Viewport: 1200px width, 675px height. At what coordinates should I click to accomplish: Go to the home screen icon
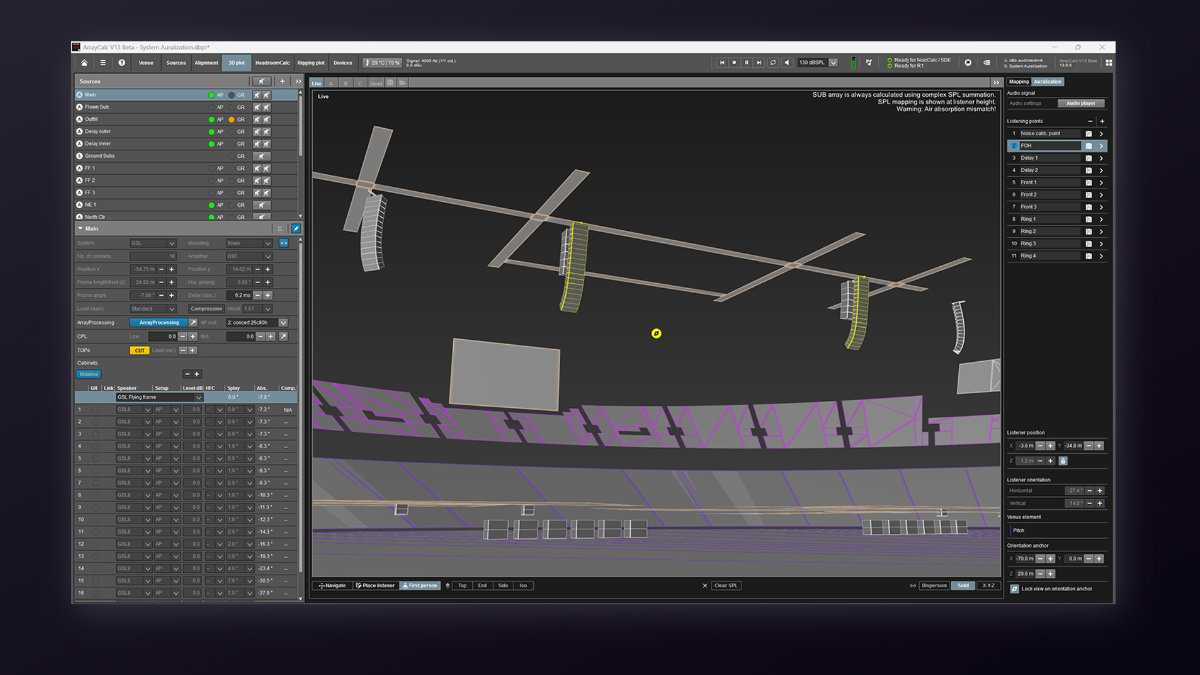tap(85, 62)
